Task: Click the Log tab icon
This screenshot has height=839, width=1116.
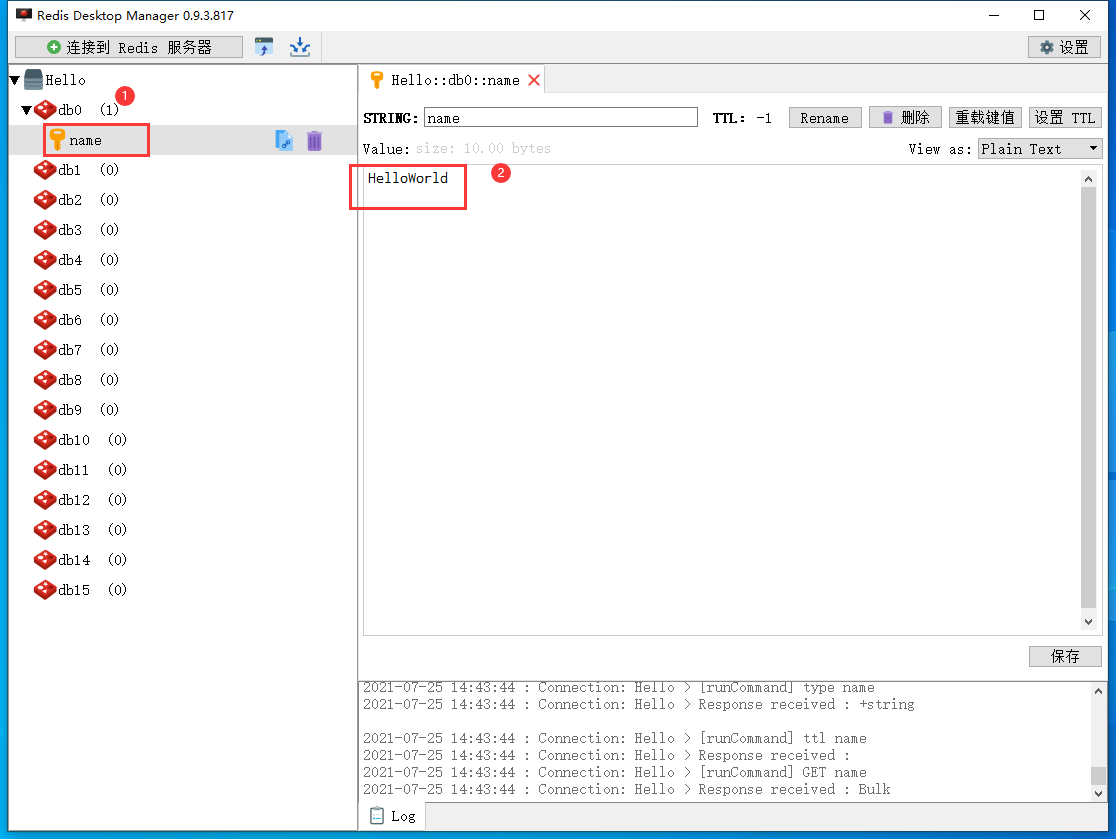Action: (377, 816)
